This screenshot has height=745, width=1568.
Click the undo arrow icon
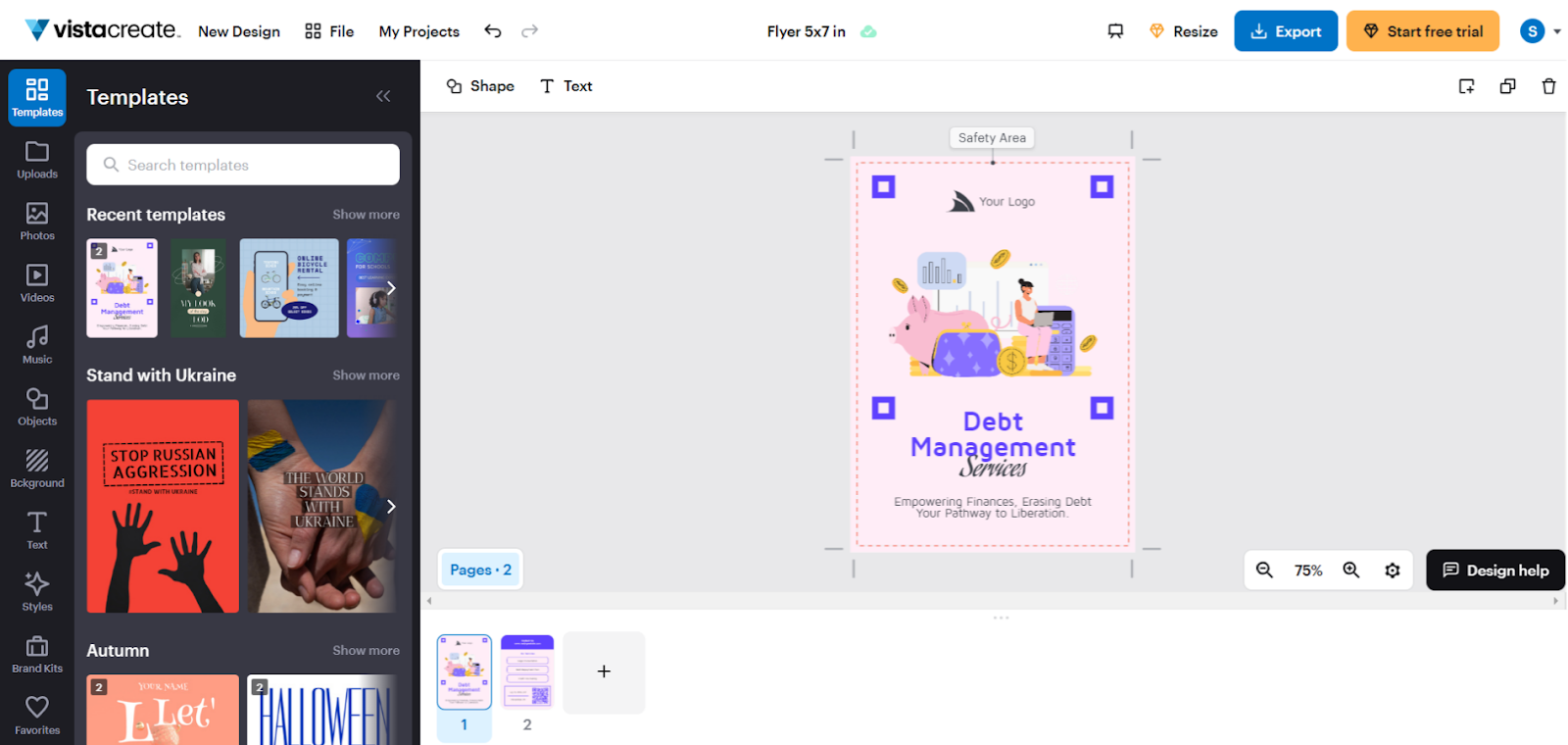pos(493,31)
